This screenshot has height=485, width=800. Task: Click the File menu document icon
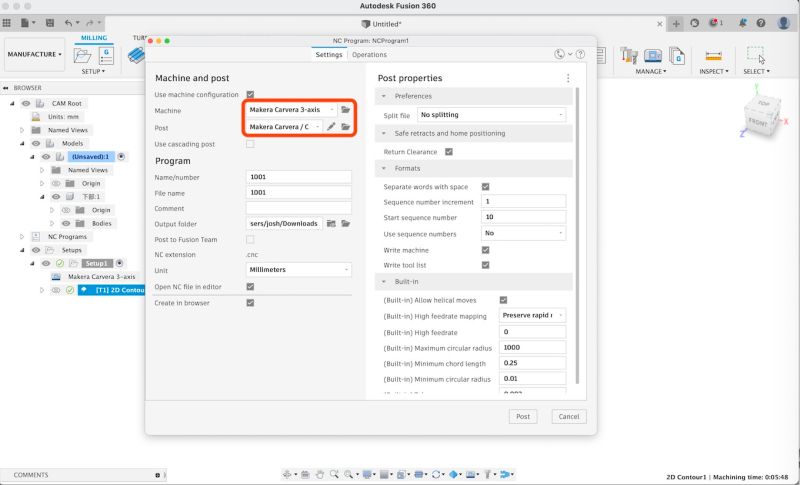tap(24, 23)
